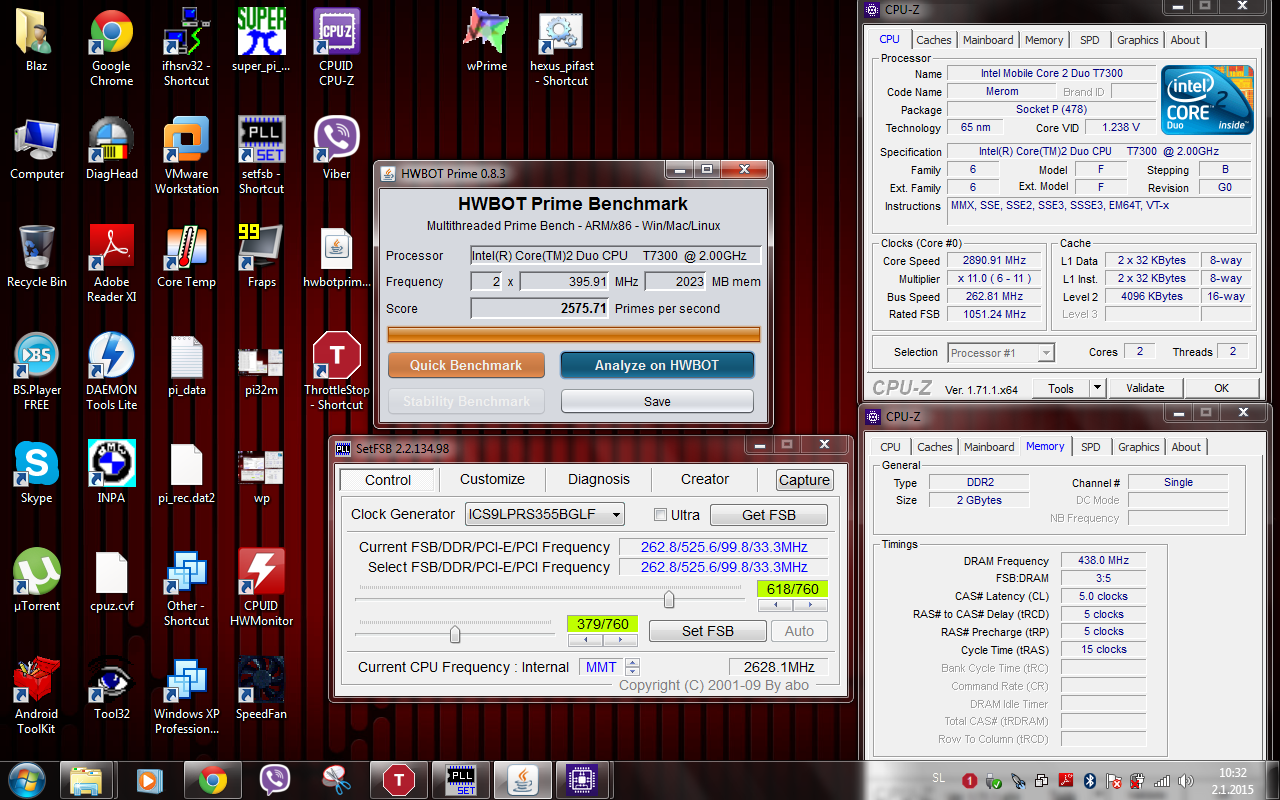The height and width of the screenshot is (800, 1280).
Task: Open the wPrime desktop icon
Action: [x=487, y=40]
